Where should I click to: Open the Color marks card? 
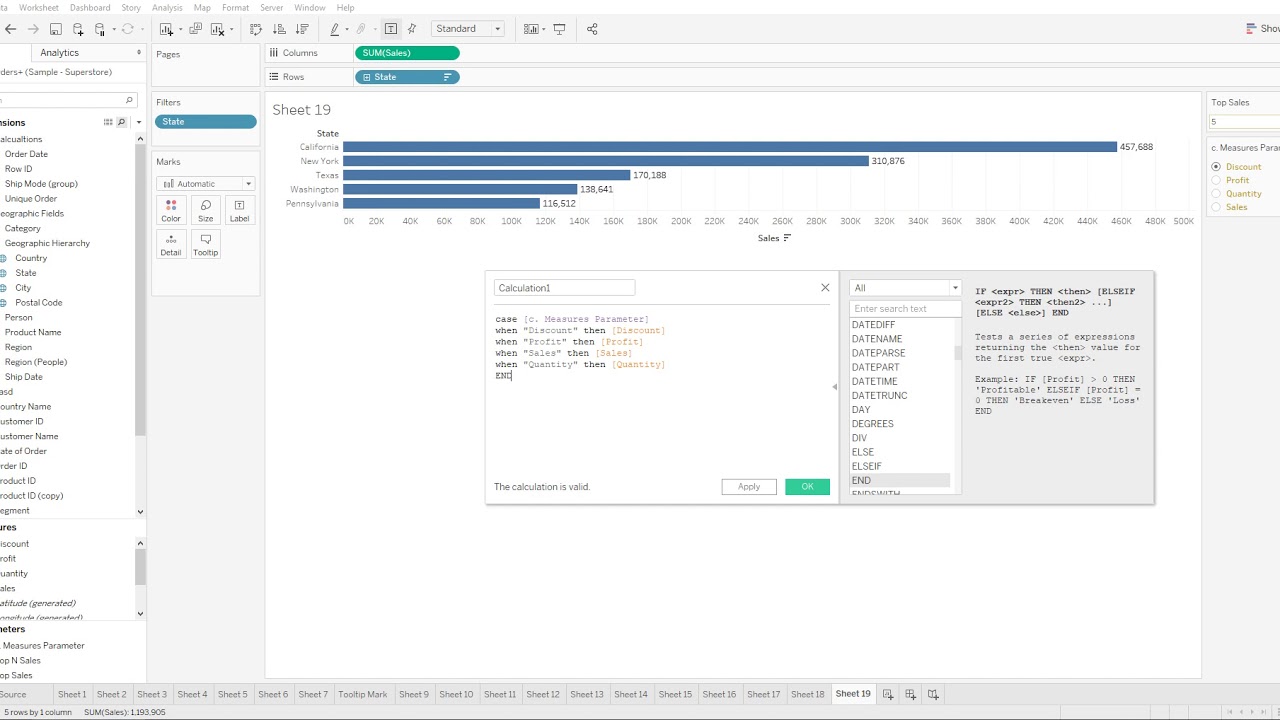click(171, 211)
